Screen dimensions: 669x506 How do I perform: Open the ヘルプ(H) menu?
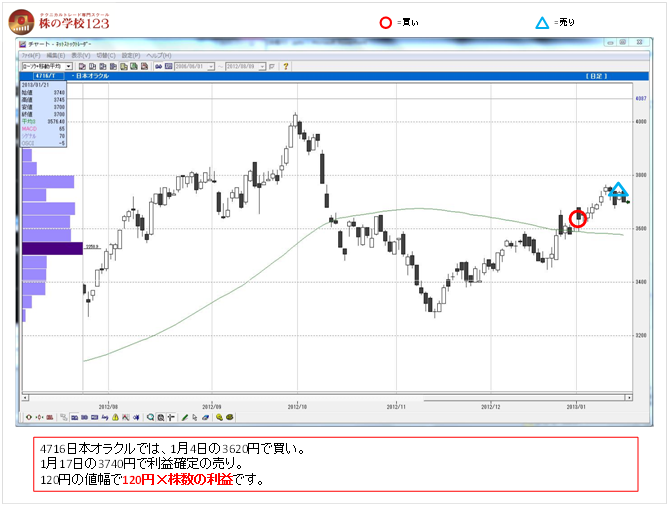tap(158, 55)
